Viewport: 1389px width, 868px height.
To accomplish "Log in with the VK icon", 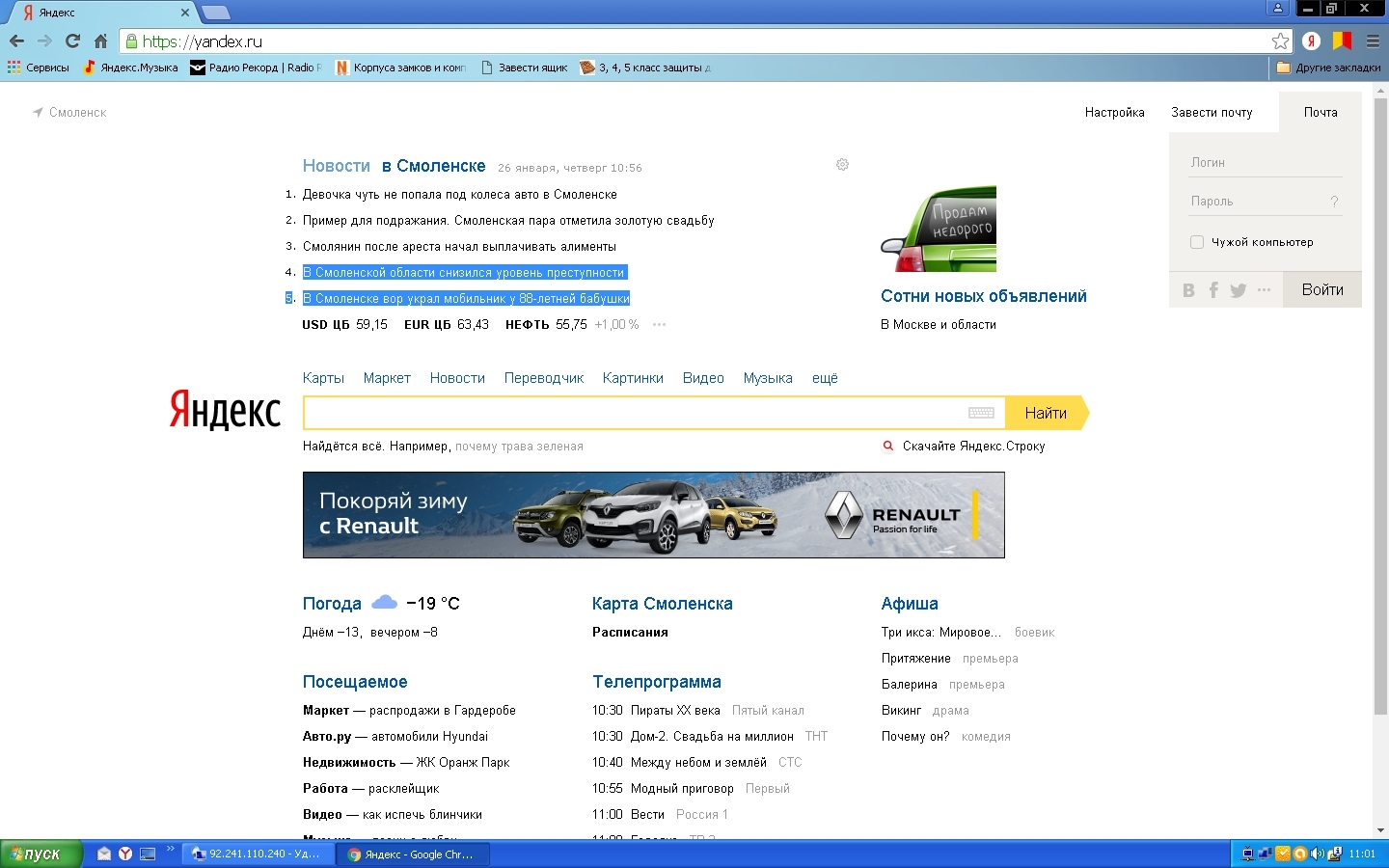I will click(x=1188, y=290).
